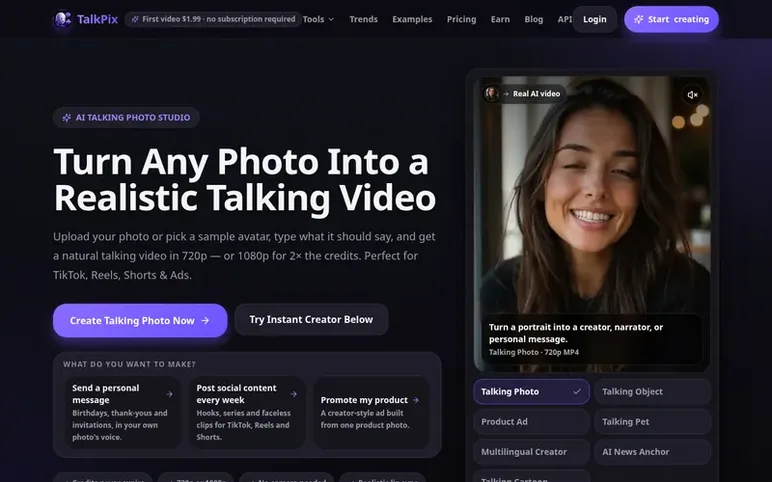The width and height of the screenshot is (772, 482).
Task: Unmute the demo video with speaker icon
Action: [692, 95]
